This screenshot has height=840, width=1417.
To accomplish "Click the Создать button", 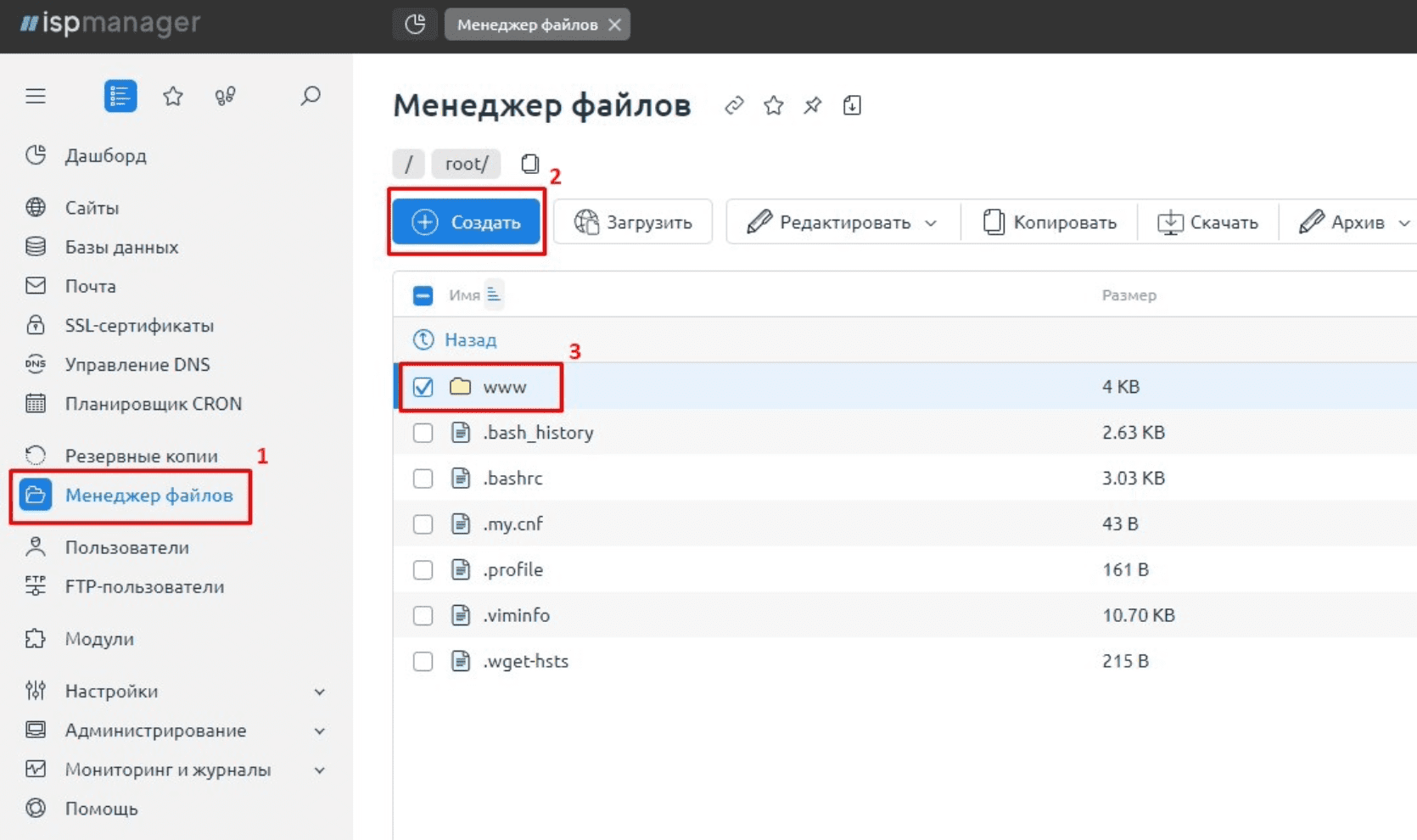I will pos(466,222).
